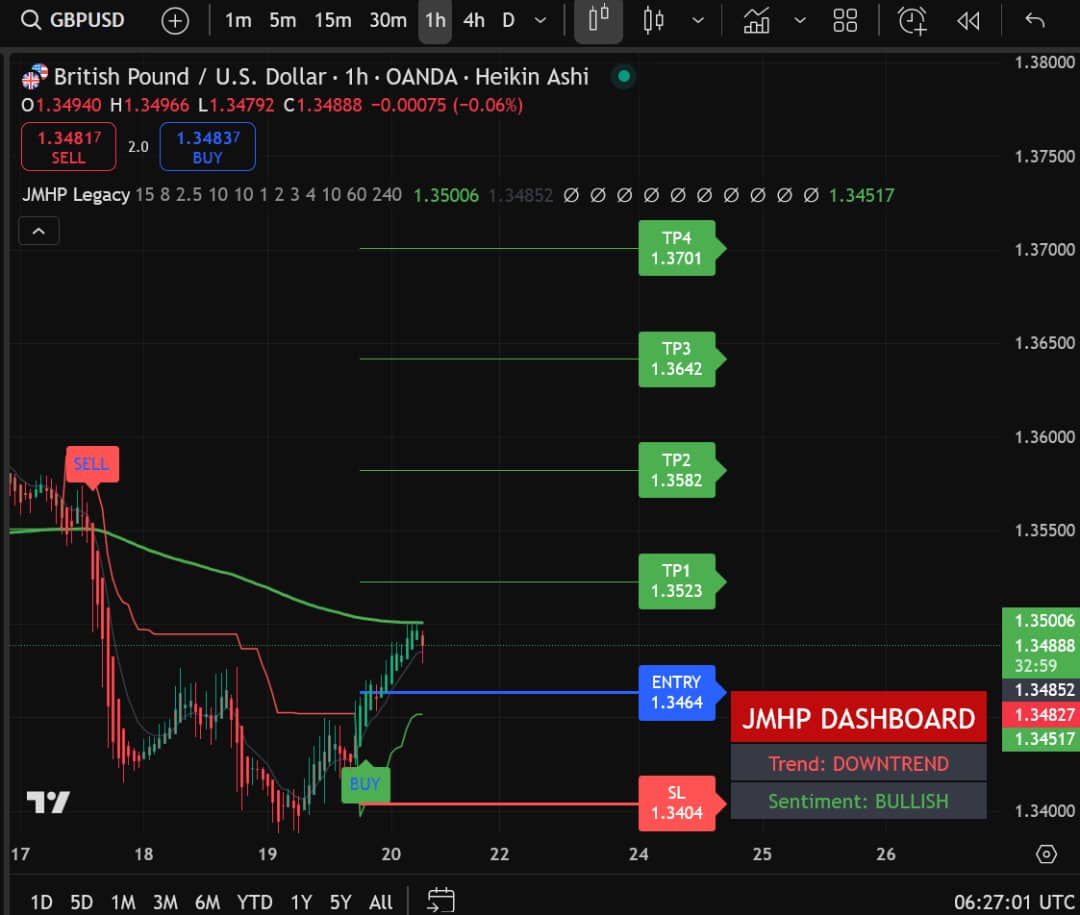Open the go-to-date calendar icon

click(441, 901)
